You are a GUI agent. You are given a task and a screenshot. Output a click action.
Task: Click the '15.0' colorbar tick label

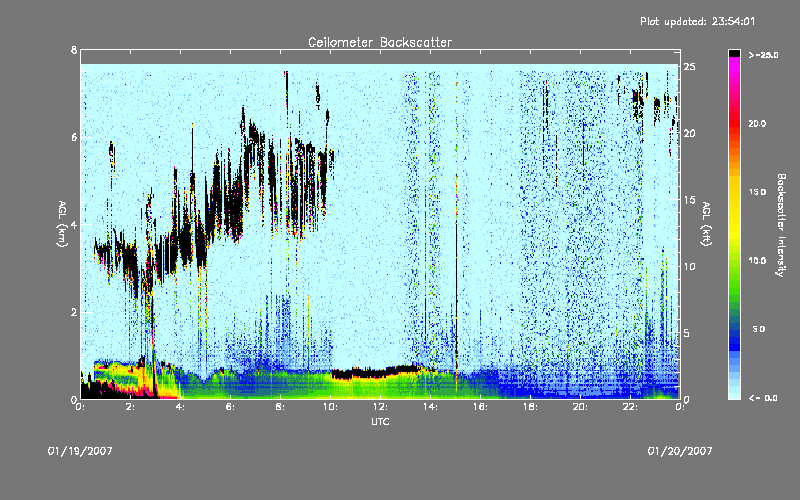click(x=757, y=192)
